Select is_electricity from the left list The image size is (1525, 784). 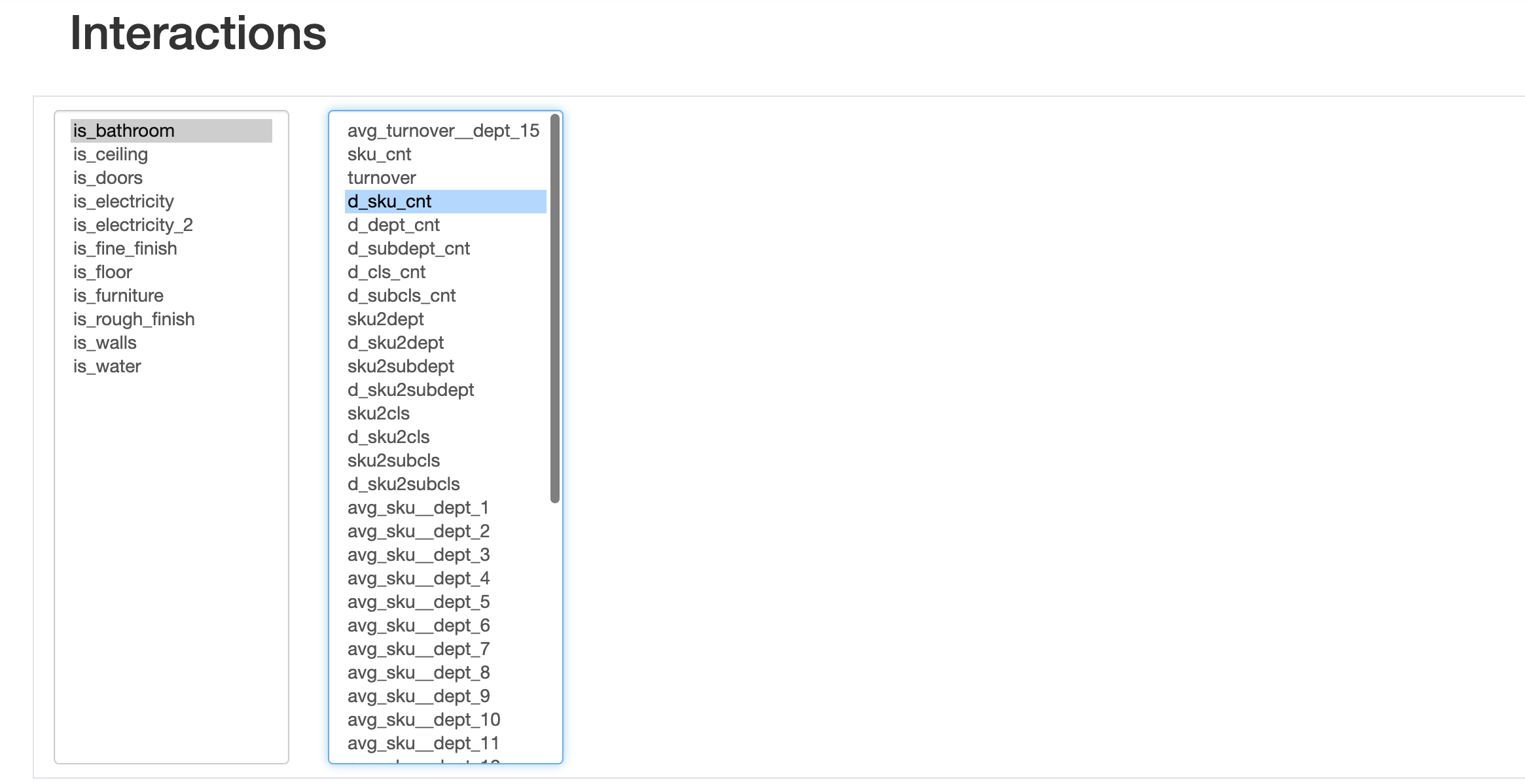click(123, 201)
